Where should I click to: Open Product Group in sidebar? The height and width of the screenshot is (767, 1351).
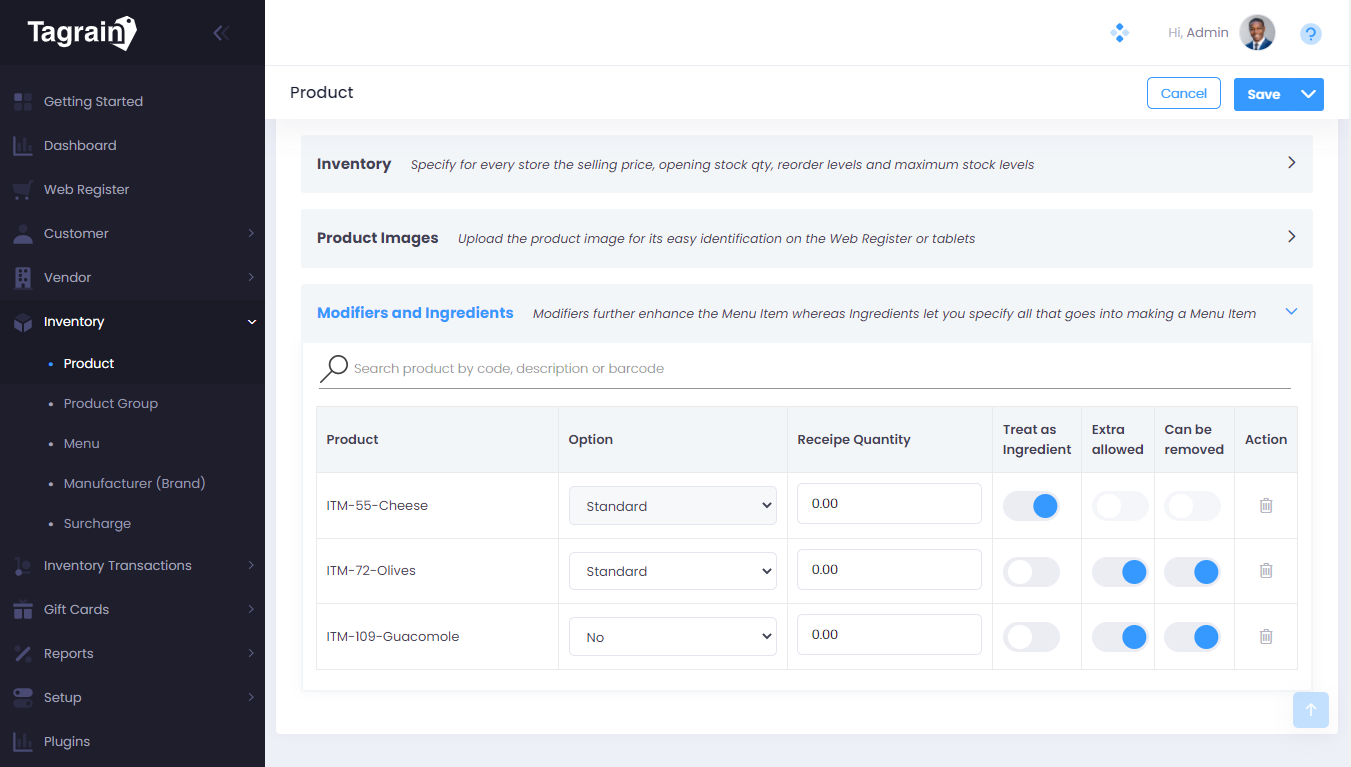click(x=110, y=404)
